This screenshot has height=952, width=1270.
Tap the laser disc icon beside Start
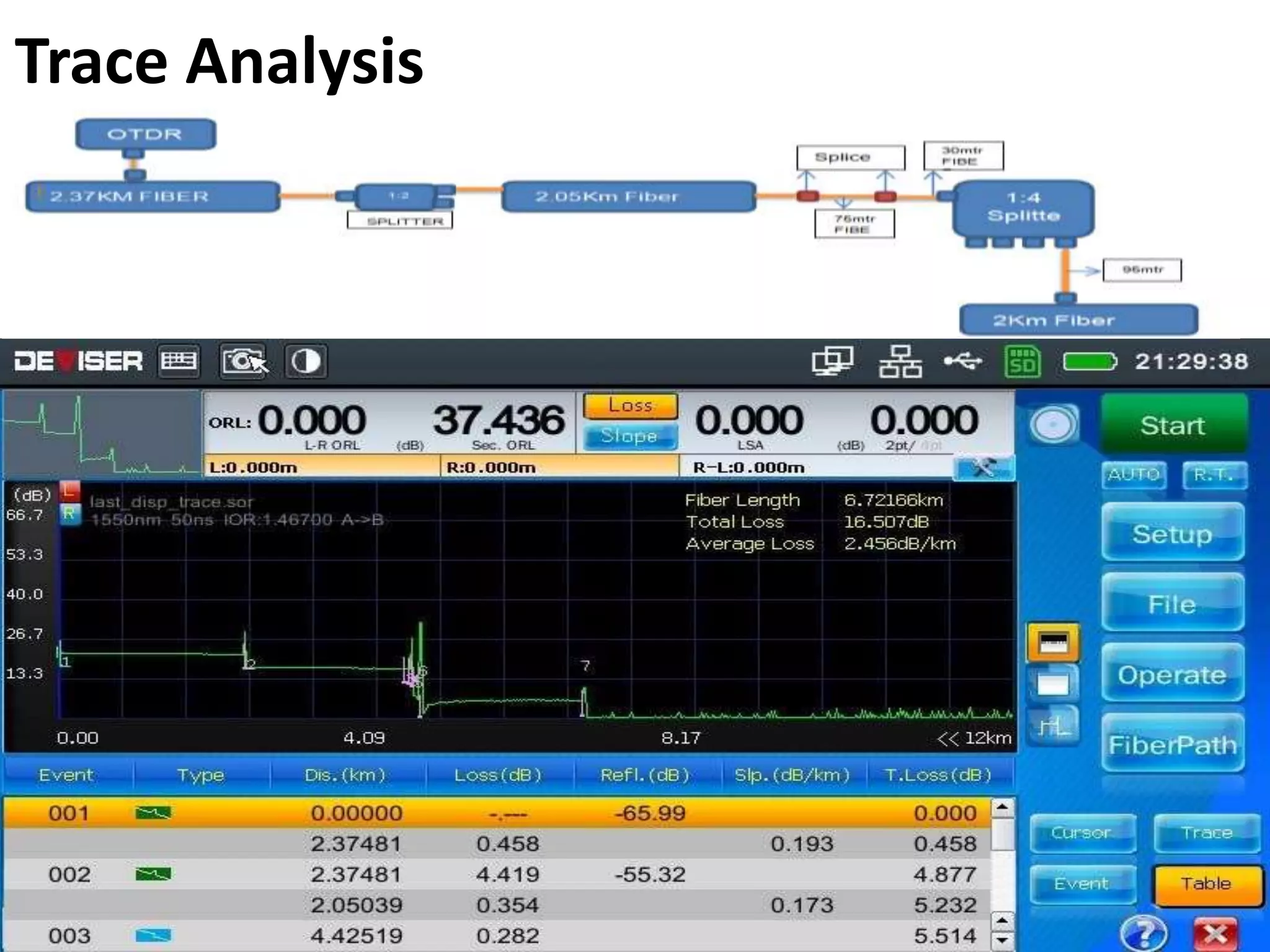(1054, 425)
